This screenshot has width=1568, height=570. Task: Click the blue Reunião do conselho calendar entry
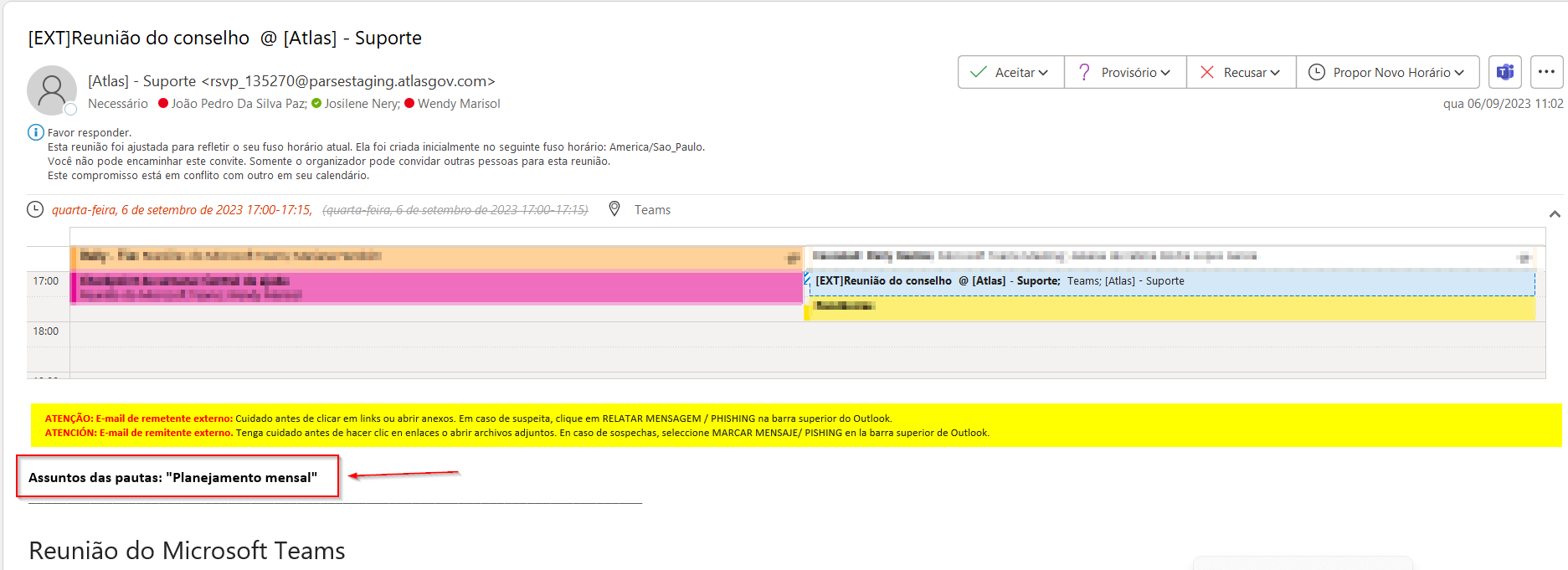point(1170,282)
